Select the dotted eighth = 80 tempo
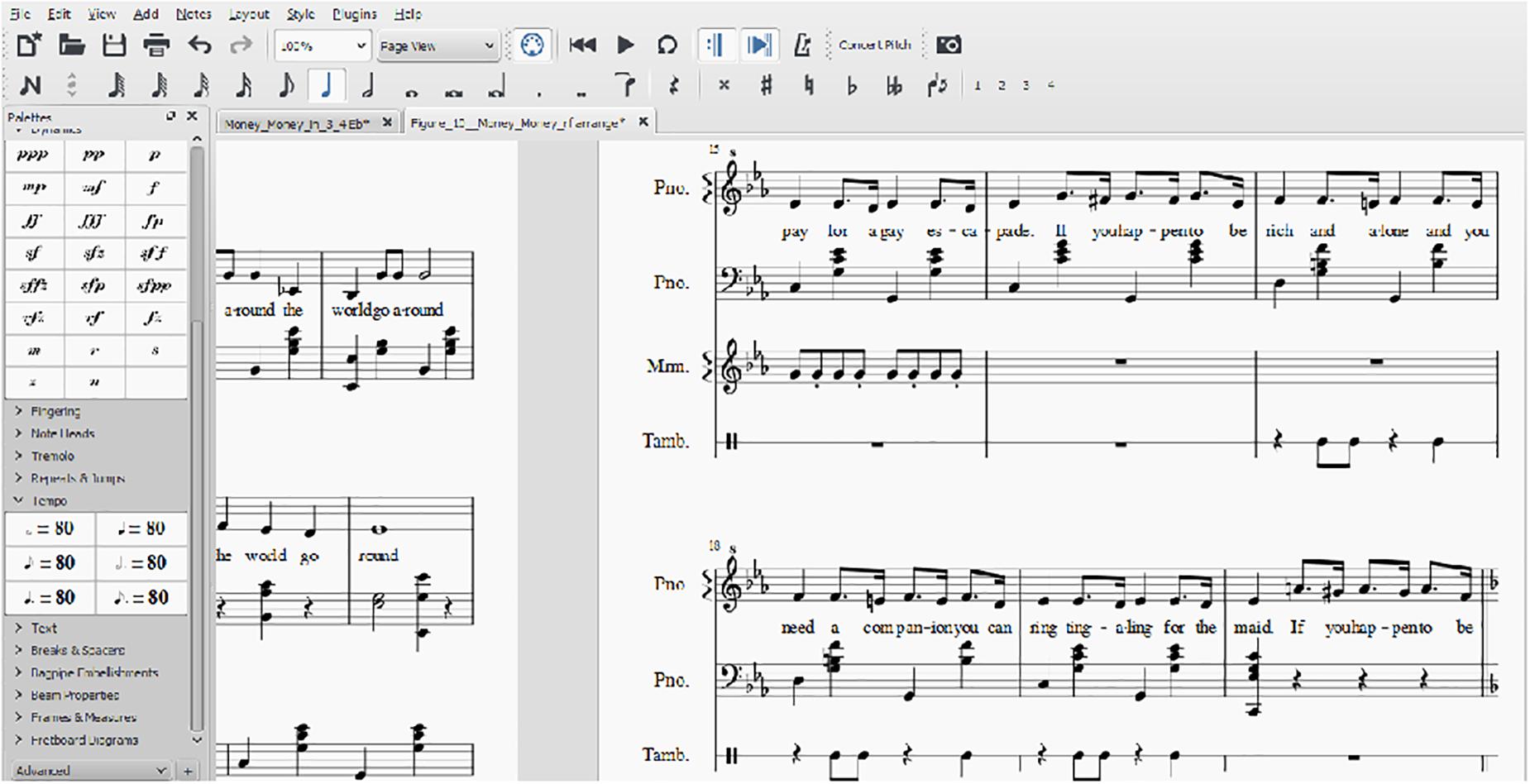This screenshot has width=1530, height=784. [x=141, y=597]
